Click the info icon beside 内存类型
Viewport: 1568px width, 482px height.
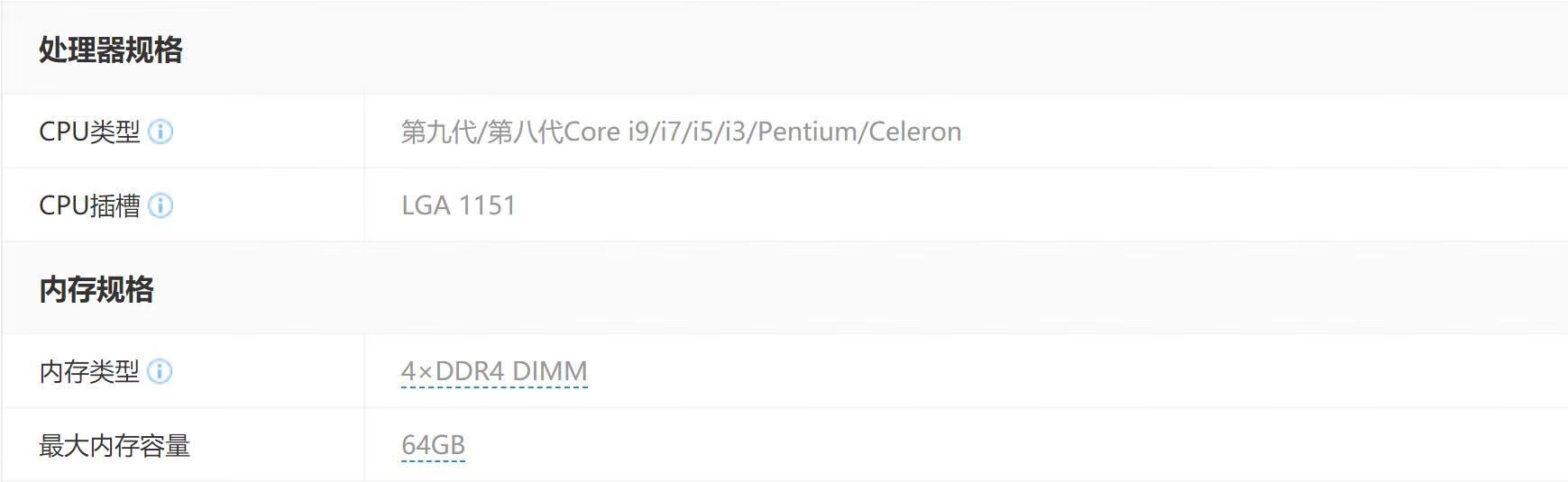pyautogui.click(x=160, y=371)
